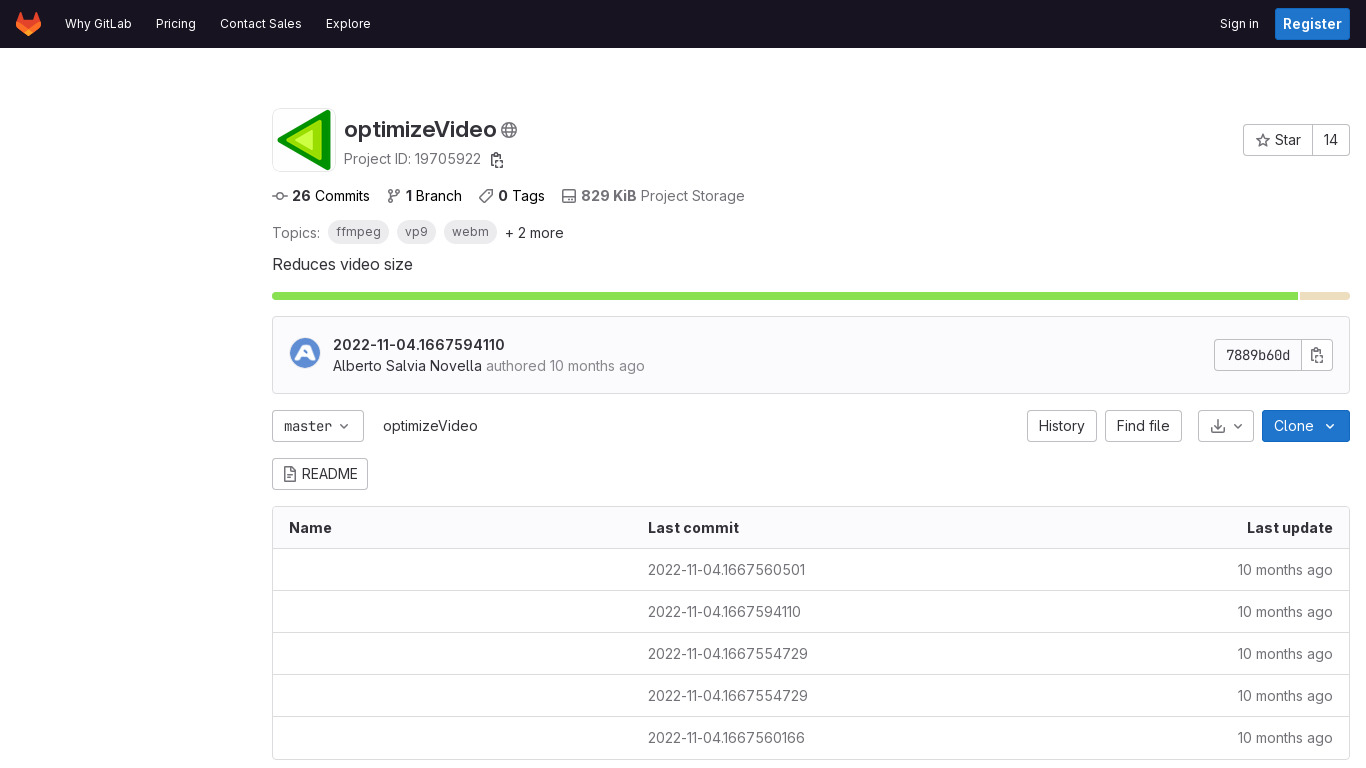Click the optimizeVideo breadcrumb path
This screenshot has width=1366, height=768.
[x=430, y=426]
